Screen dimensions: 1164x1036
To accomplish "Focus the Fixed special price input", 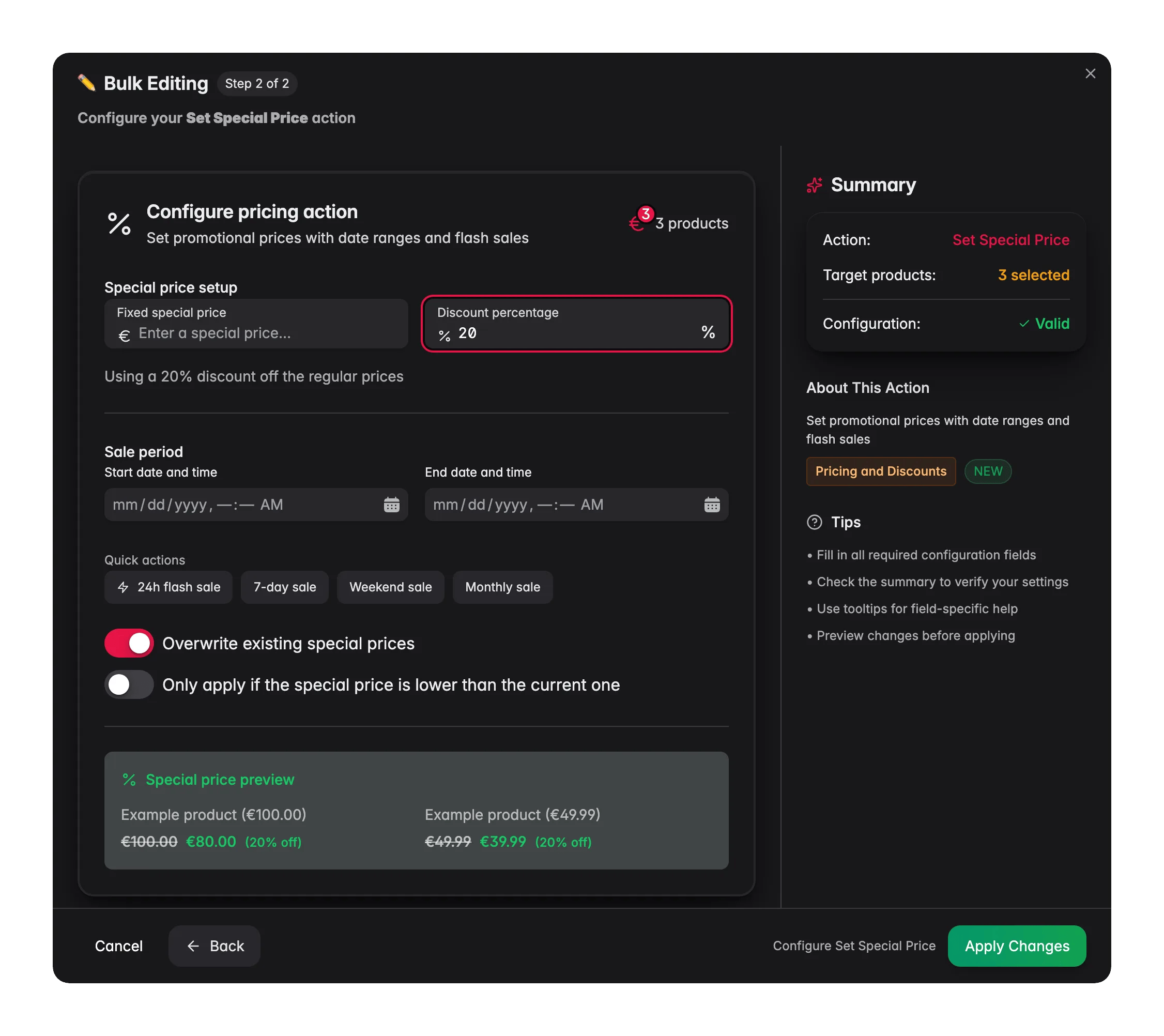I will click(x=256, y=324).
